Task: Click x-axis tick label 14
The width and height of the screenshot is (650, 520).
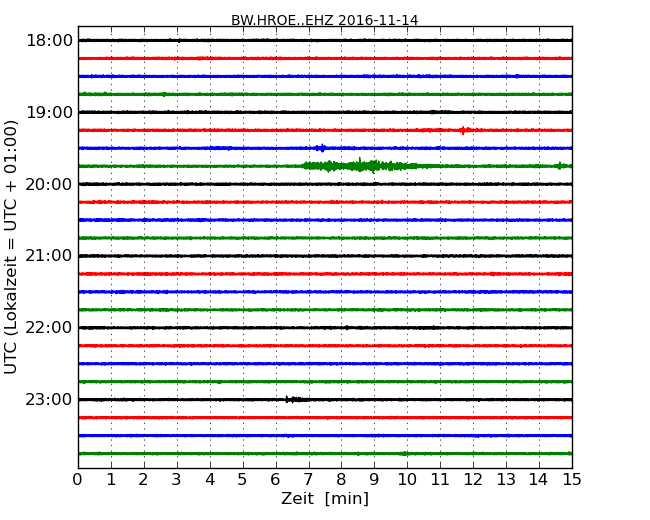Action: (x=539, y=479)
